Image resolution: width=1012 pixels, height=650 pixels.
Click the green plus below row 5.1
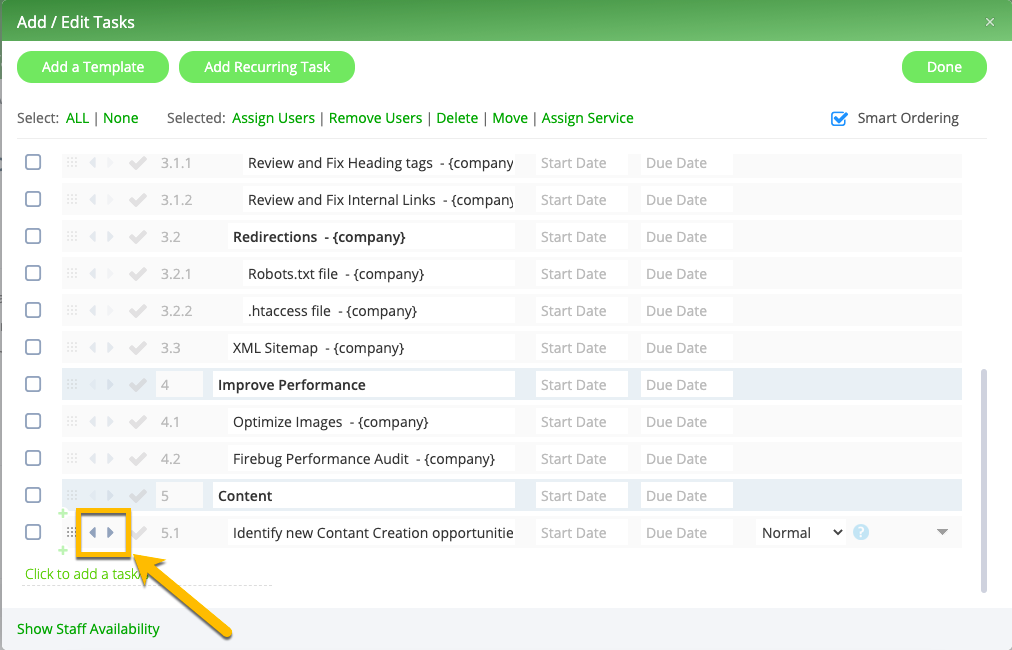click(x=63, y=550)
